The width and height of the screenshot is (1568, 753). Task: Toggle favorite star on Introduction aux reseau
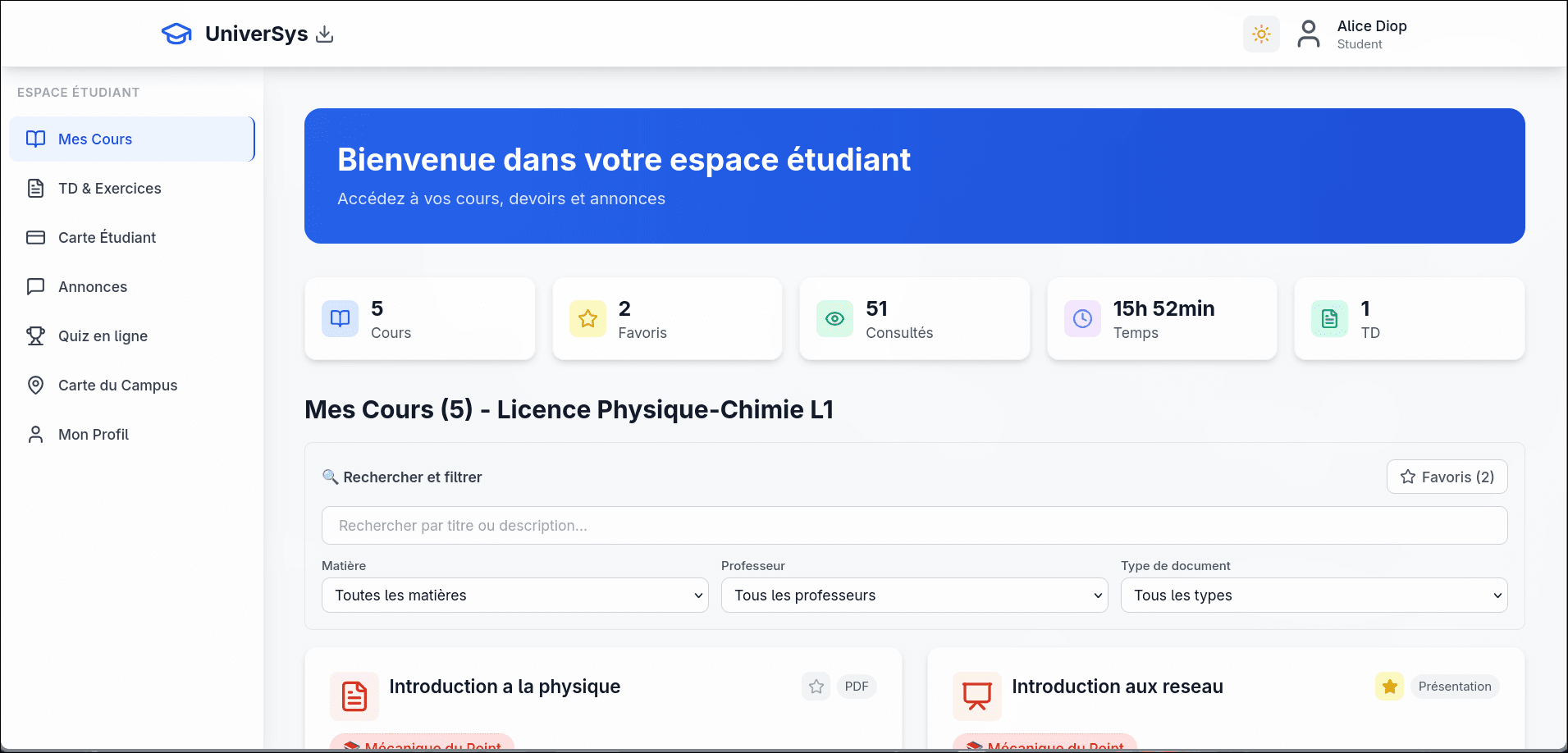(1389, 687)
